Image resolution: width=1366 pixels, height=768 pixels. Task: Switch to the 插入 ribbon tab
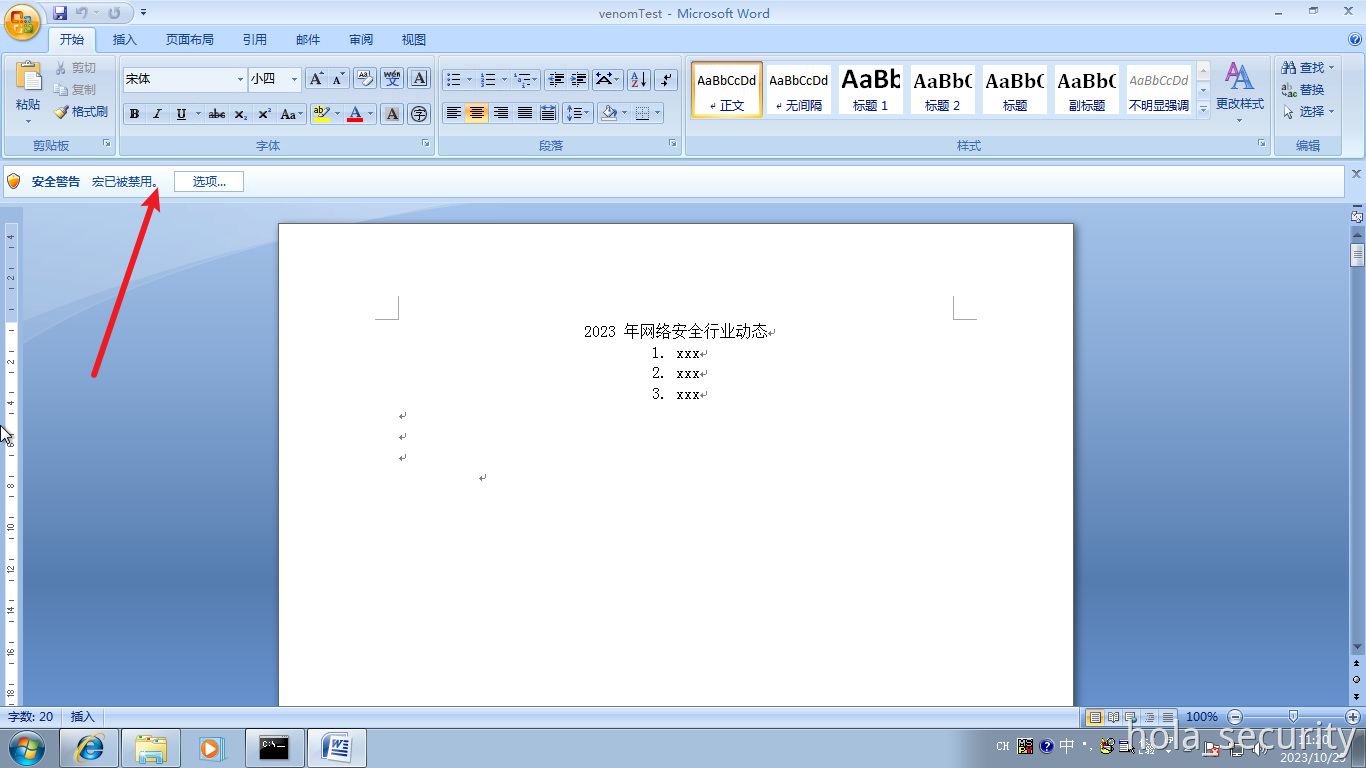(124, 38)
